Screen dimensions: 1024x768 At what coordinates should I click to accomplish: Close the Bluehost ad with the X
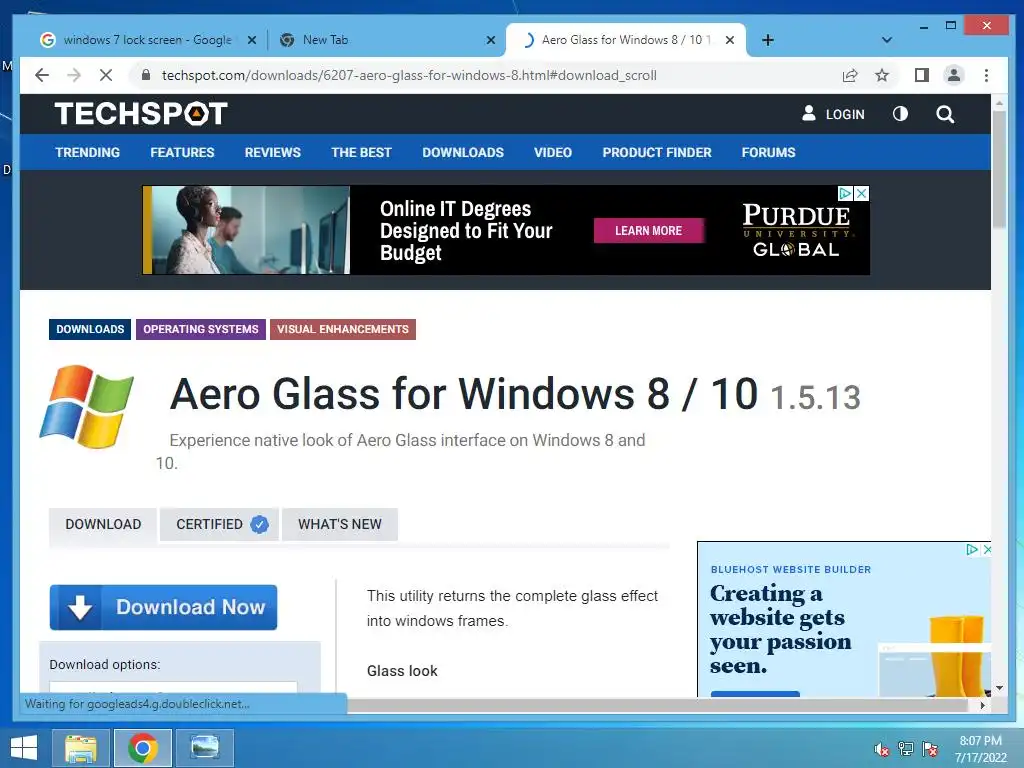pos(987,549)
